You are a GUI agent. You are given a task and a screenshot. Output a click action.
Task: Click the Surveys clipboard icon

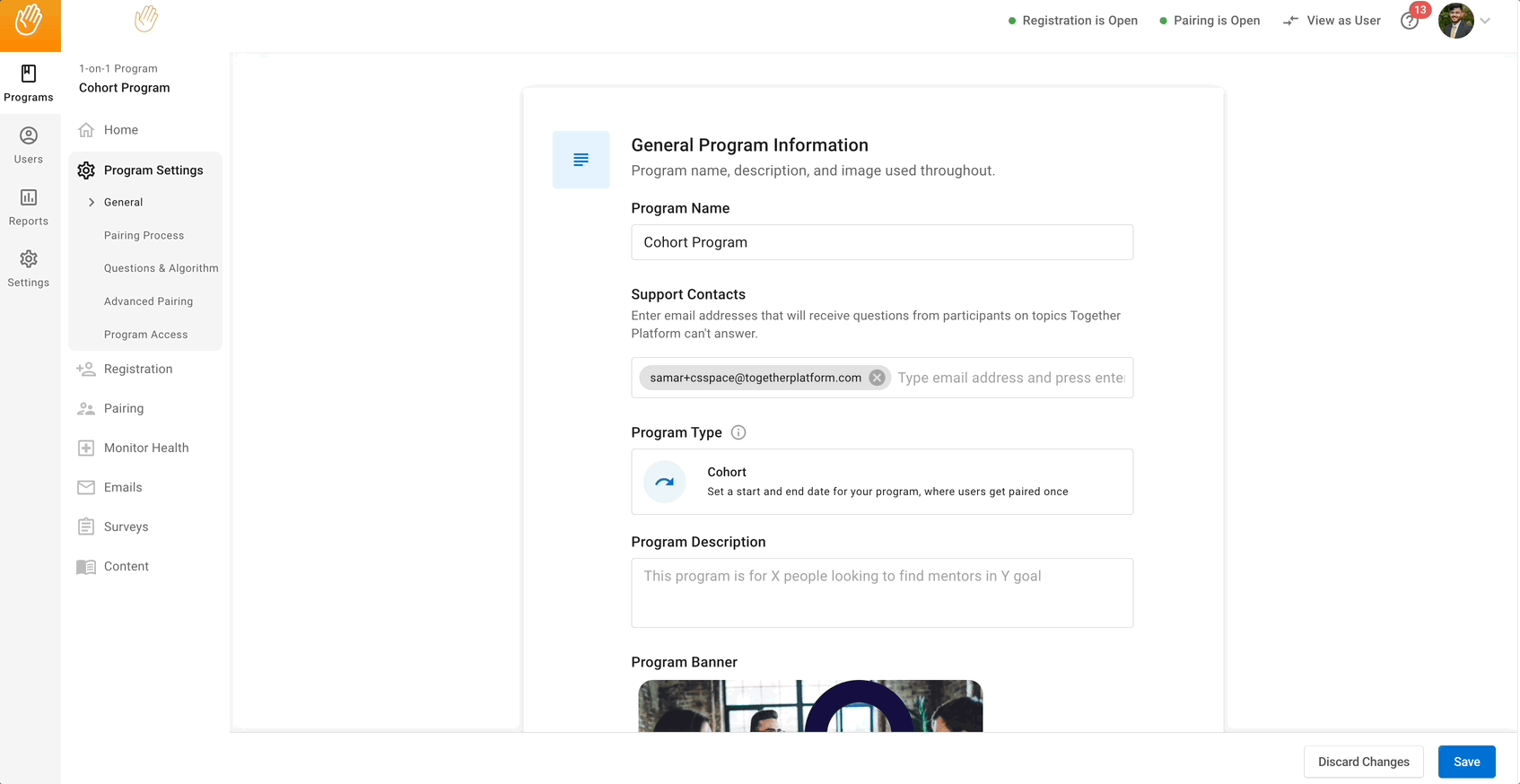click(86, 527)
